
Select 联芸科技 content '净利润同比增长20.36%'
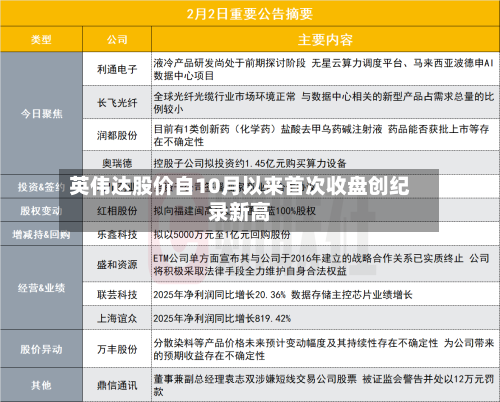(x=283, y=294)
